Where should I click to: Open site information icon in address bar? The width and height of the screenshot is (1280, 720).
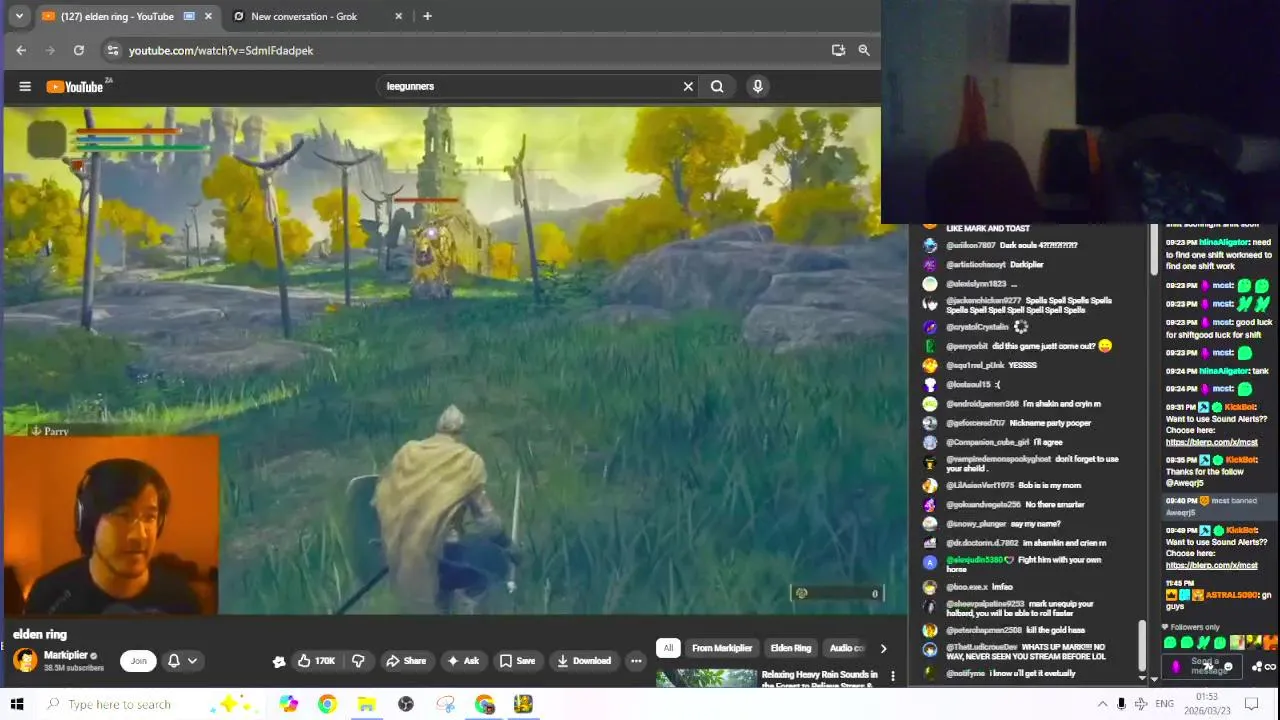pyautogui.click(x=113, y=50)
